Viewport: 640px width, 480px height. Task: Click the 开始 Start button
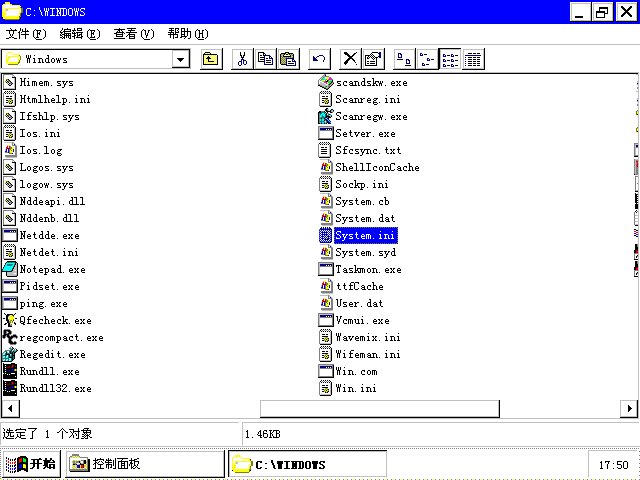click(31, 464)
